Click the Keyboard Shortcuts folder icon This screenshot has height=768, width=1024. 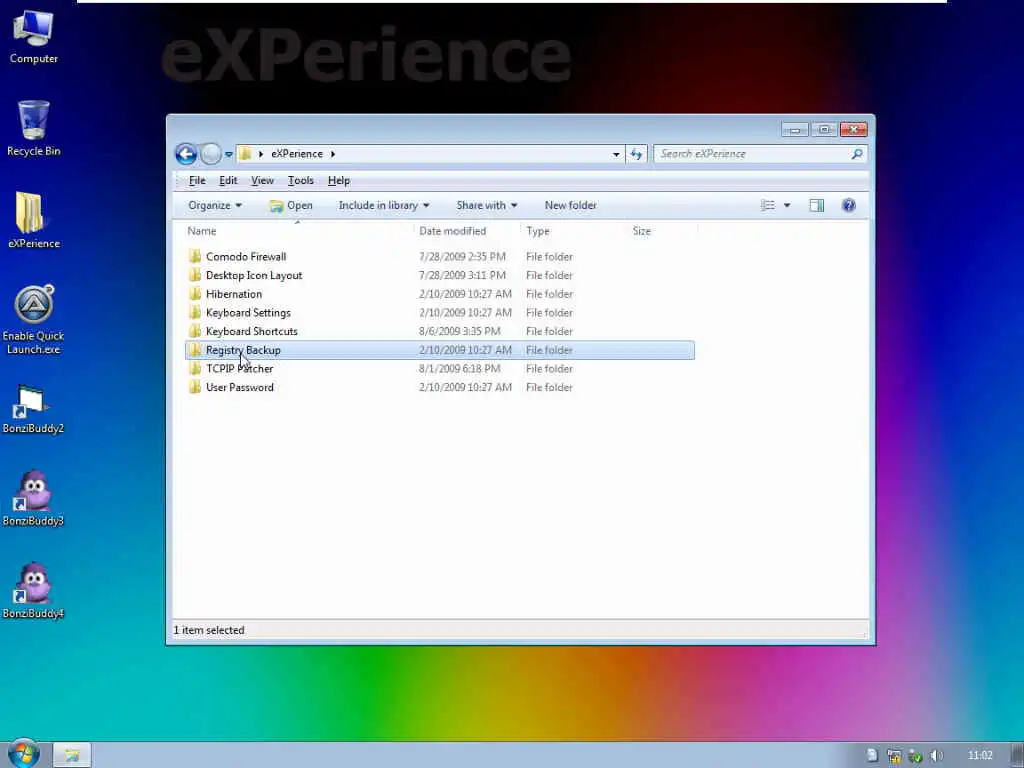195,331
